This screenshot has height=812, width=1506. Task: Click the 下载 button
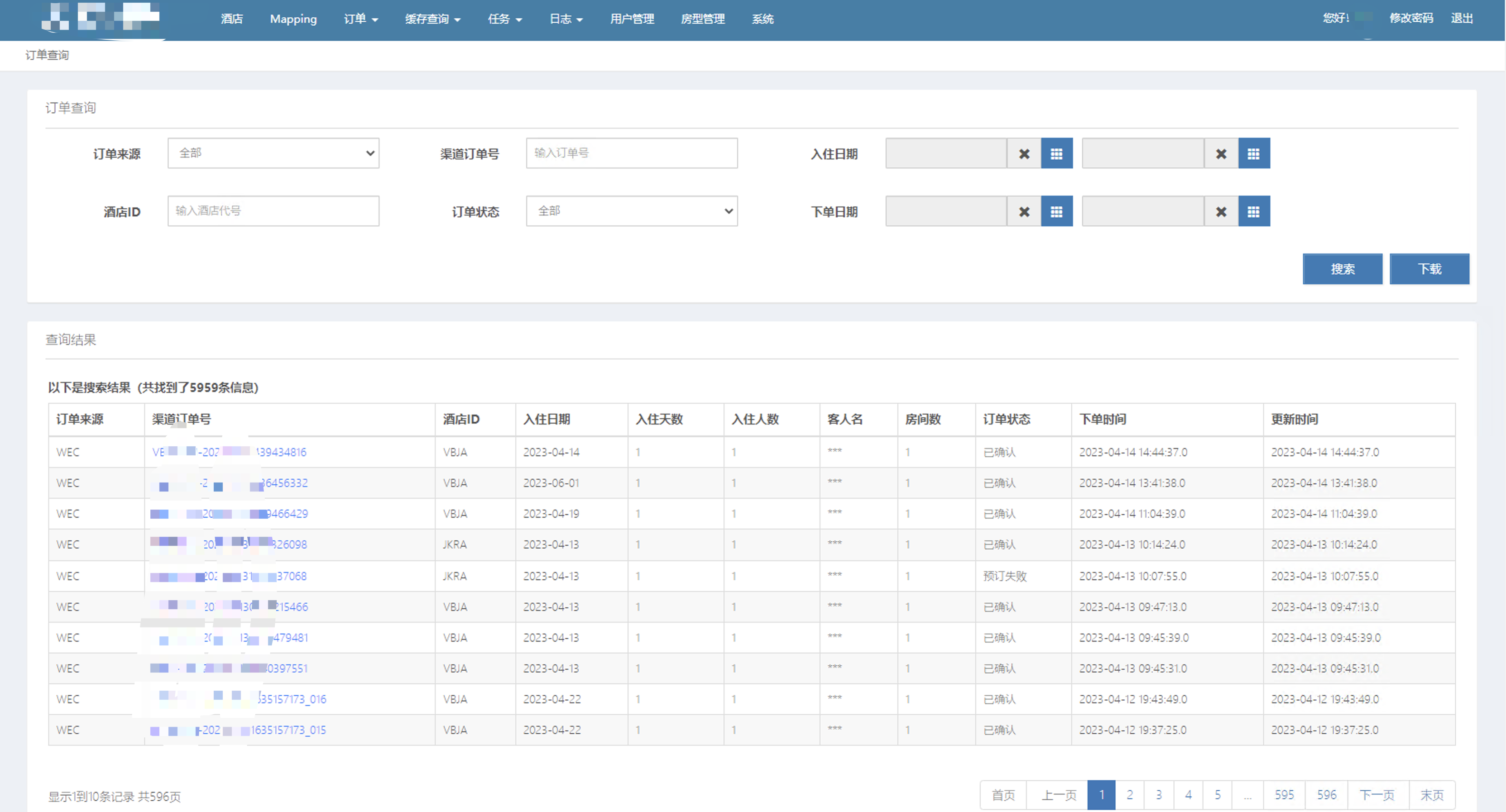coord(1429,269)
